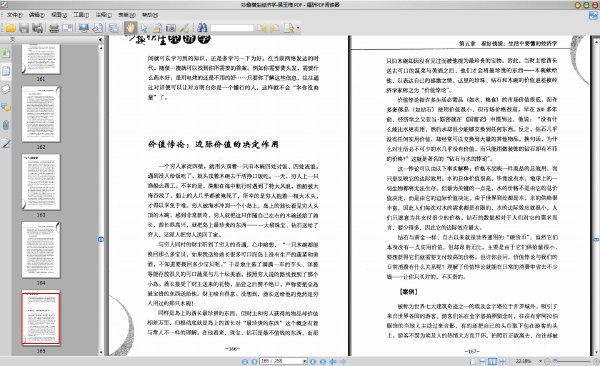Switch to facing pages view mode
This screenshot has width=600, height=366.
point(492,361)
